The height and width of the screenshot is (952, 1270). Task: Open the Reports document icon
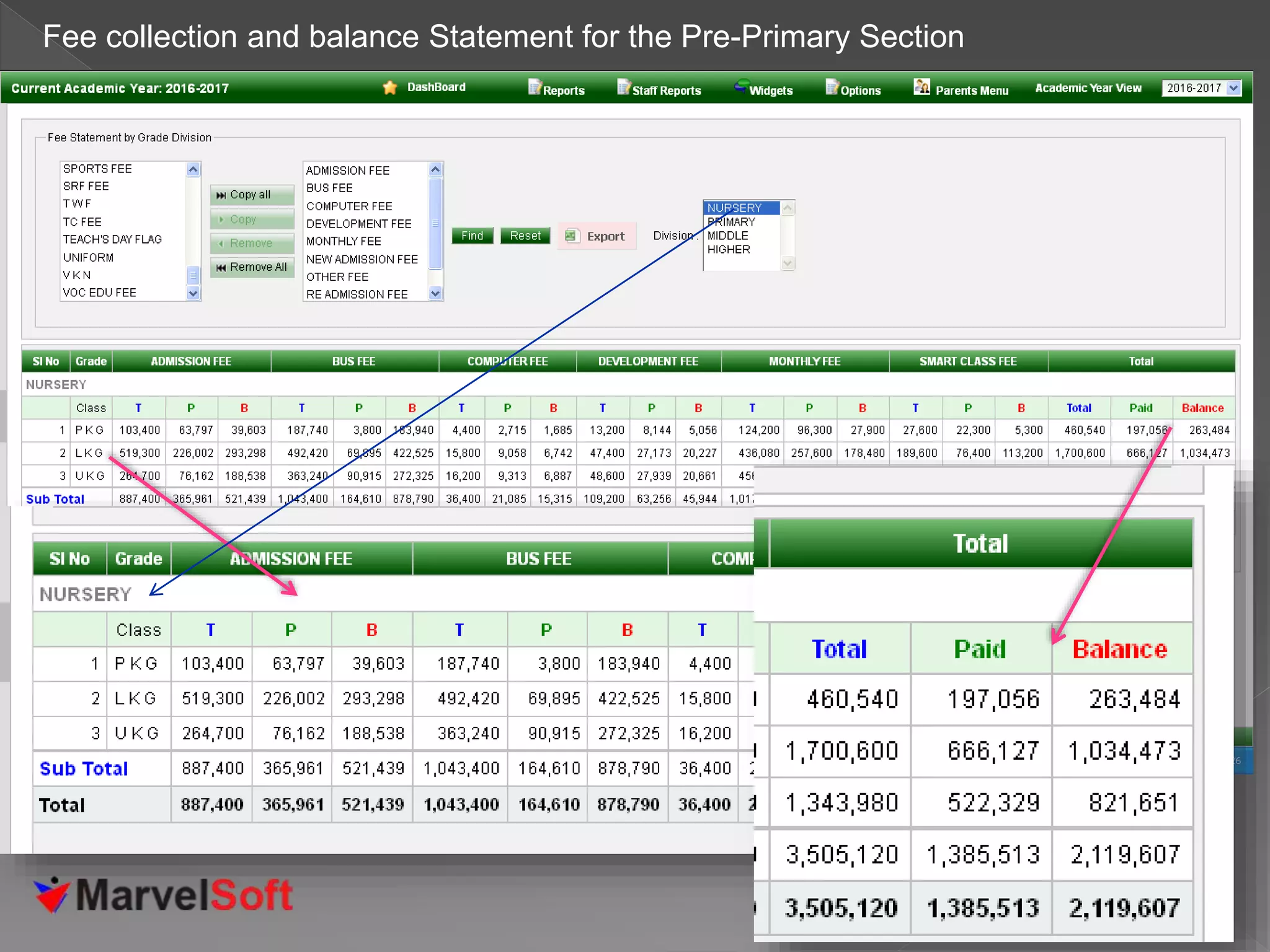[535, 87]
